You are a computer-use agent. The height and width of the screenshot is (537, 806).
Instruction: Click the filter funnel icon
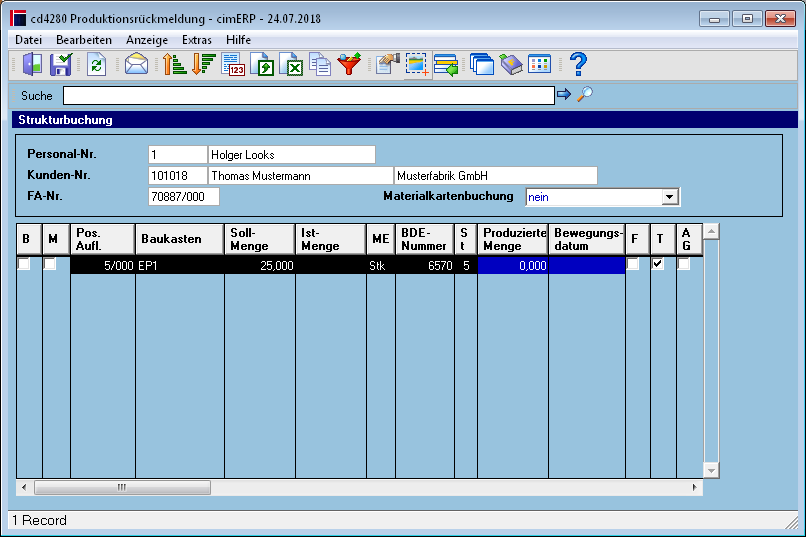349,65
